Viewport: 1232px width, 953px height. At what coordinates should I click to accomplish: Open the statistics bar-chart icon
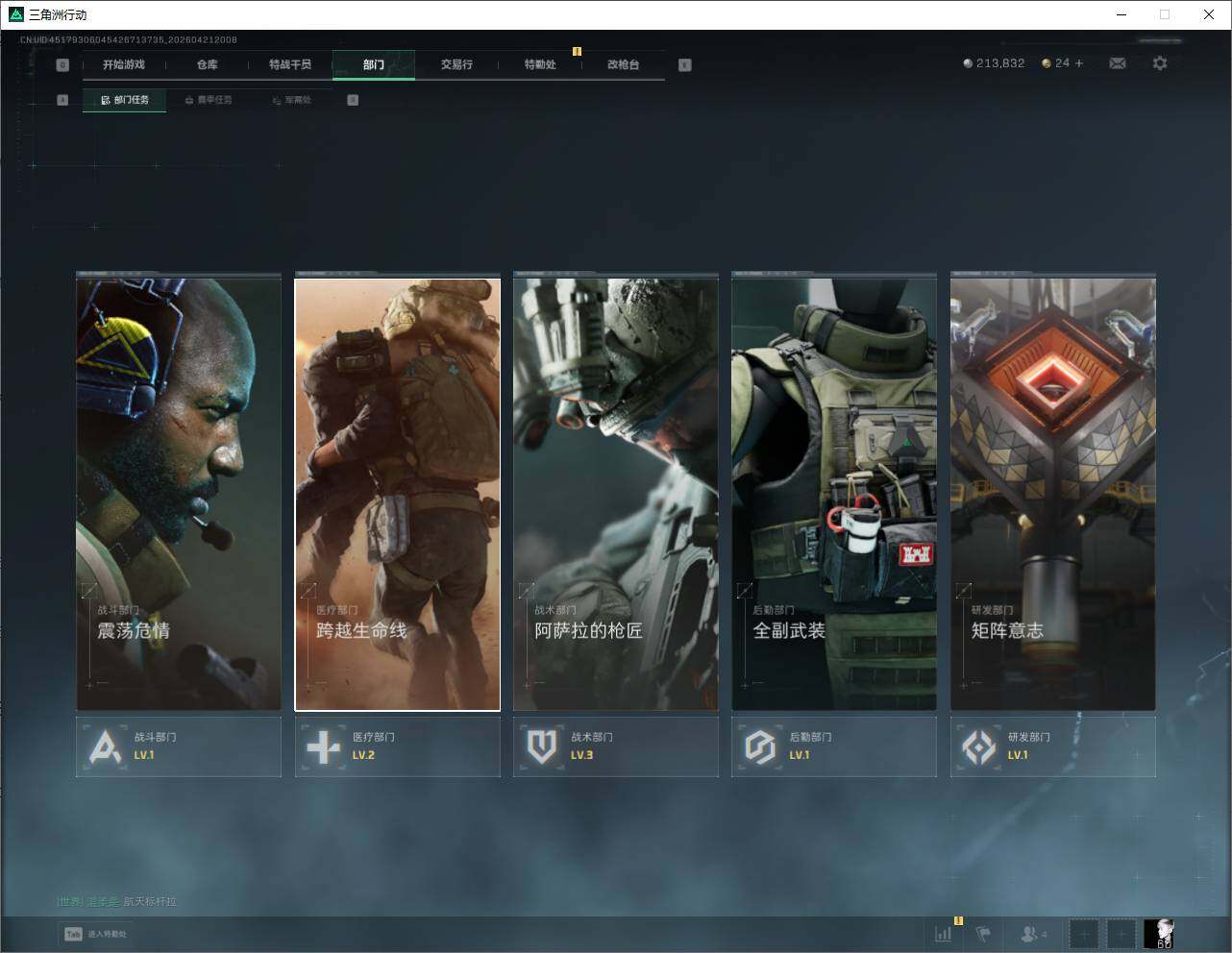click(x=944, y=933)
